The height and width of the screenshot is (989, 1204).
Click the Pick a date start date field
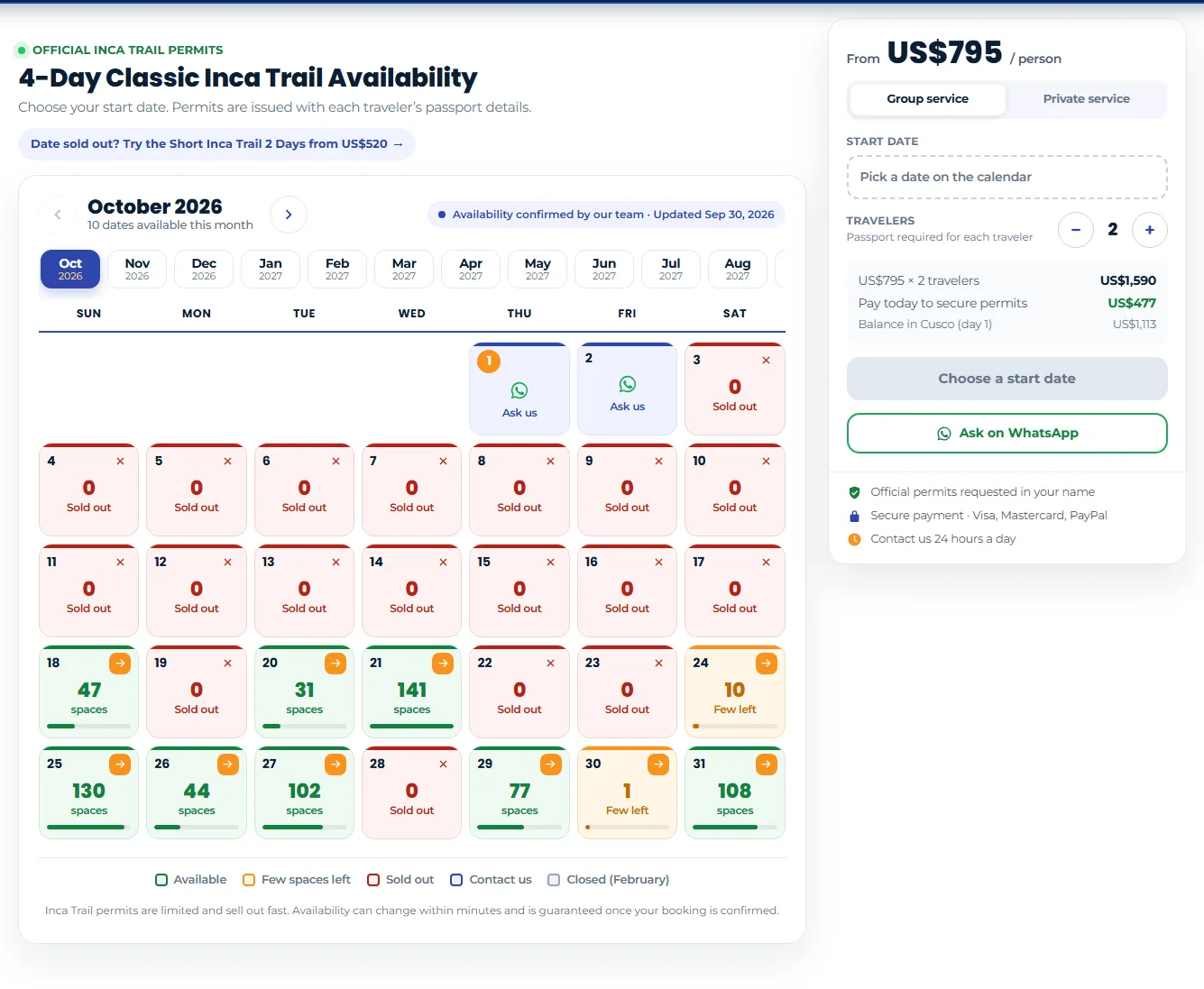tap(1006, 178)
